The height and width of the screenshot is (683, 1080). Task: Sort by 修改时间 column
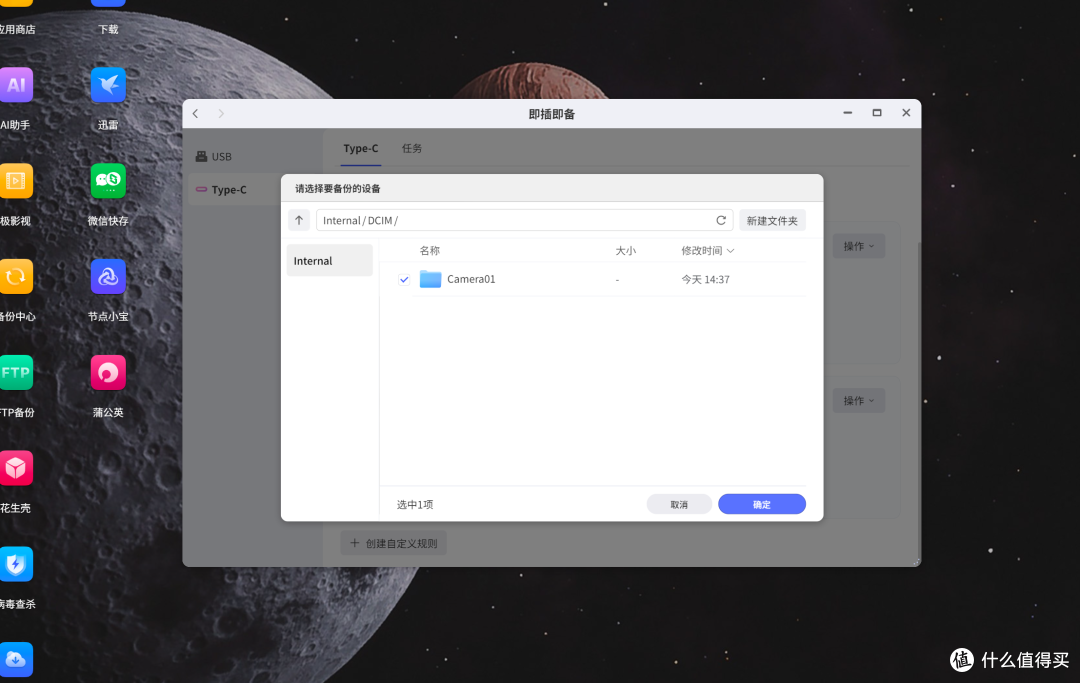click(x=707, y=251)
